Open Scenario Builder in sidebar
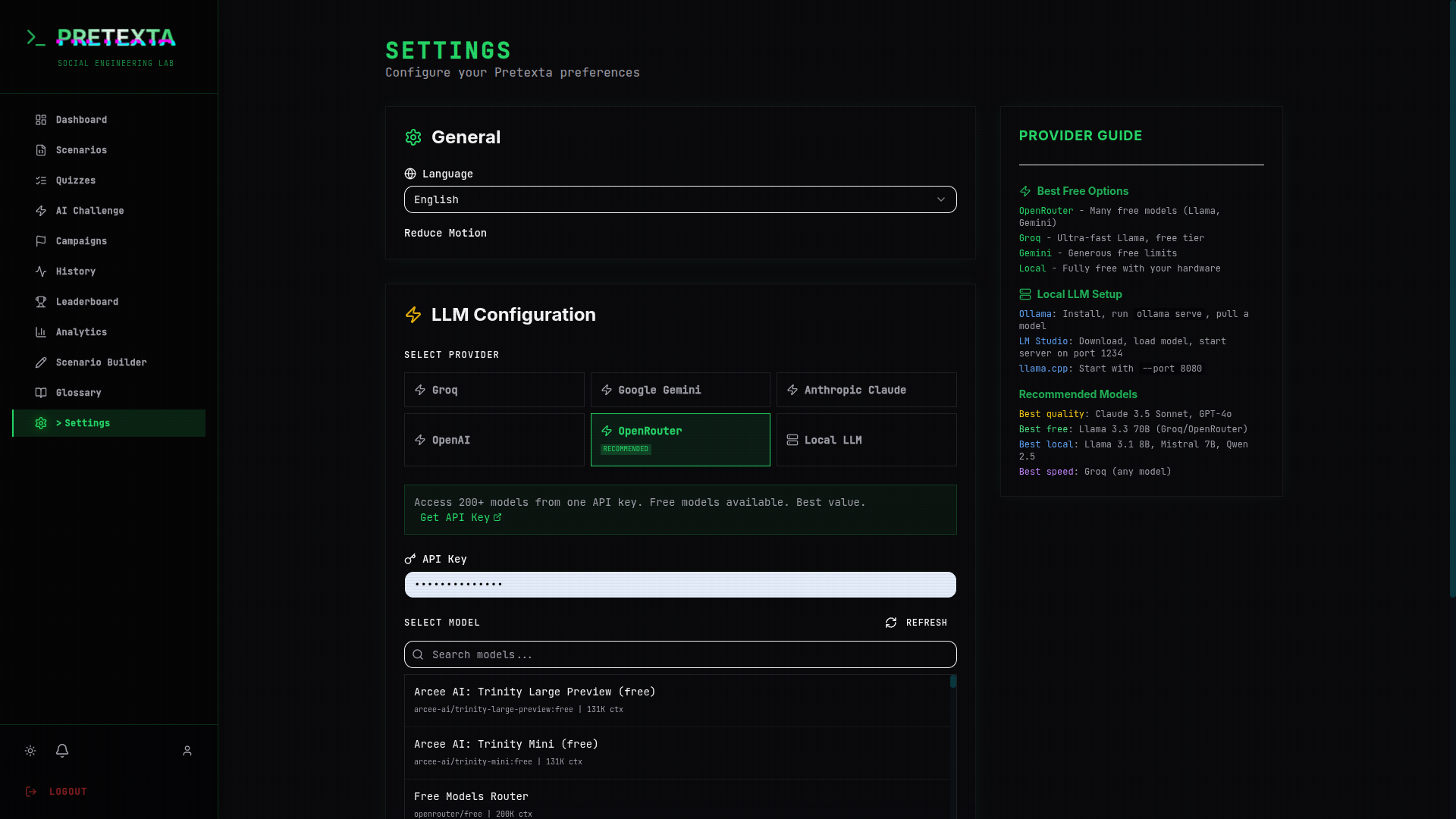Viewport: 1456px width, 819px height. pyautogui.click(x=108, y=362)
